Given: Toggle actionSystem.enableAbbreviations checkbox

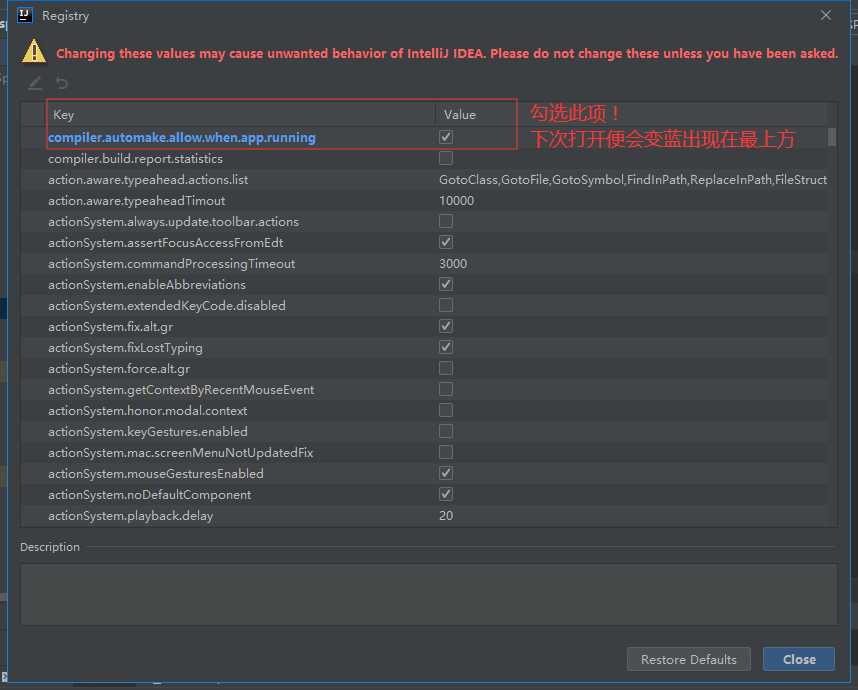Looking at the screenshot, I should point(446,284).
